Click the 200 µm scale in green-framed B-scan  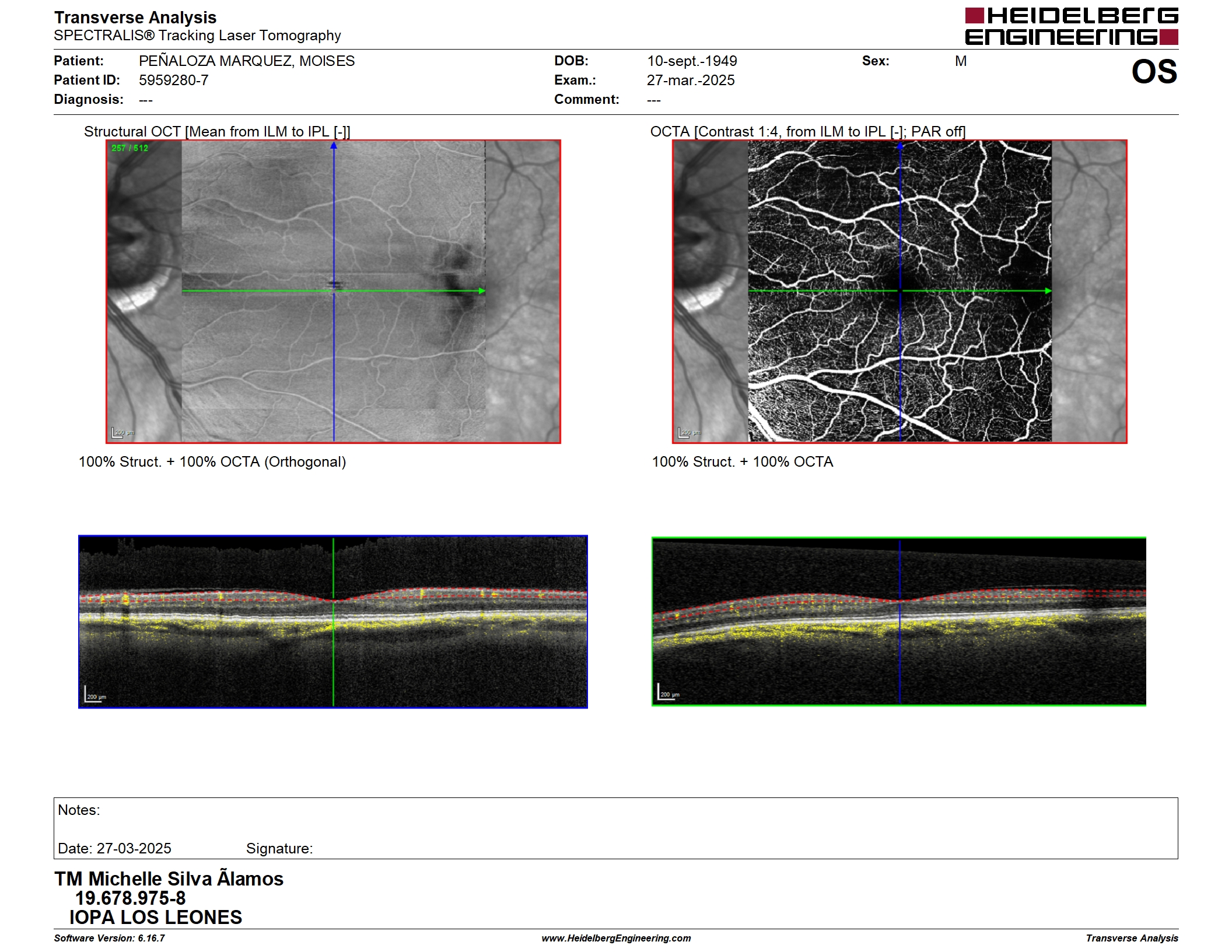pos(668,692)
